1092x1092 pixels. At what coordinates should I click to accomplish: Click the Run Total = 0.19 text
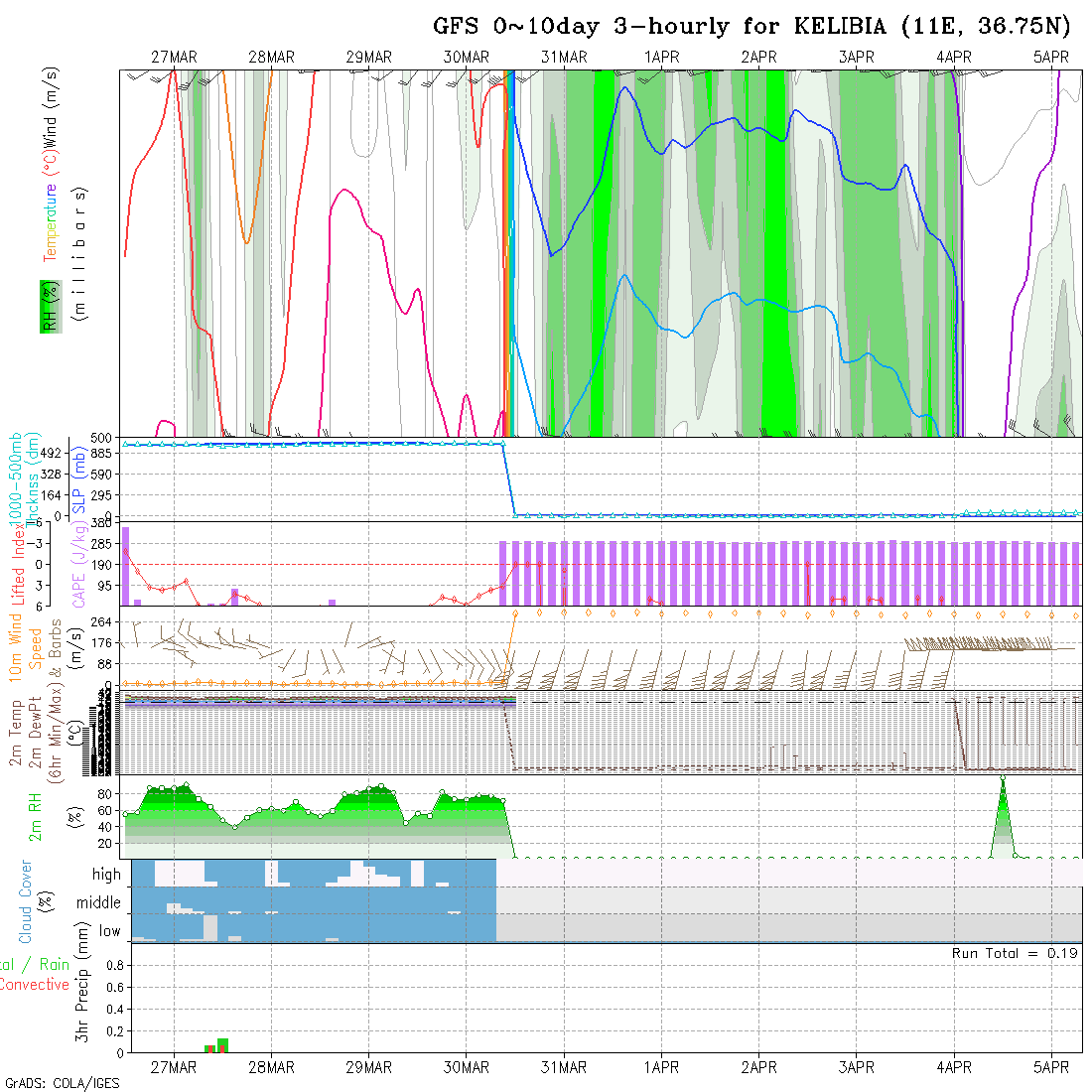point(1015,953)
